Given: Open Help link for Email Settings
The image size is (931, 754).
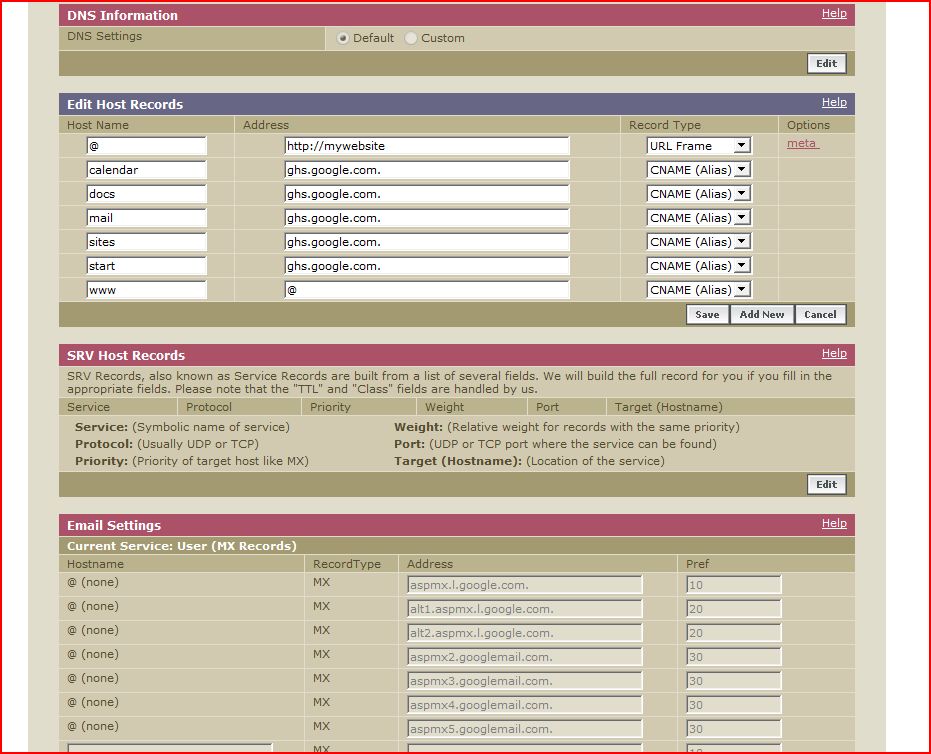Looking at the screenshot, I should [x=834, y=523].
